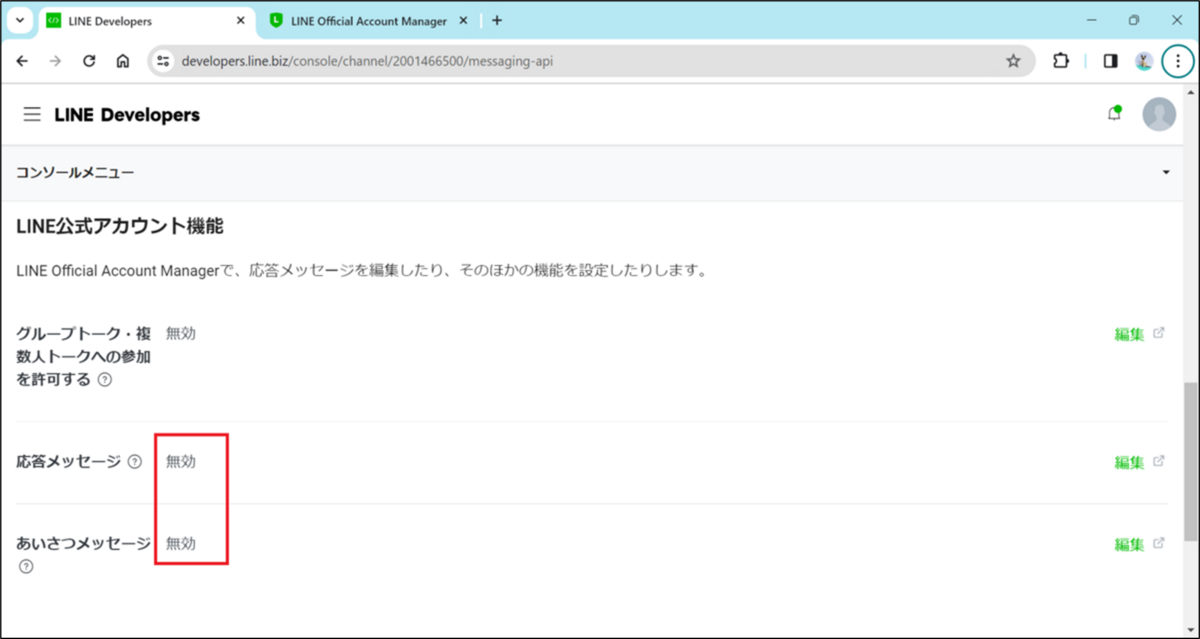
Task: Open the hamburger menu beside LINE Developers
Action: (x=32, y=115)
